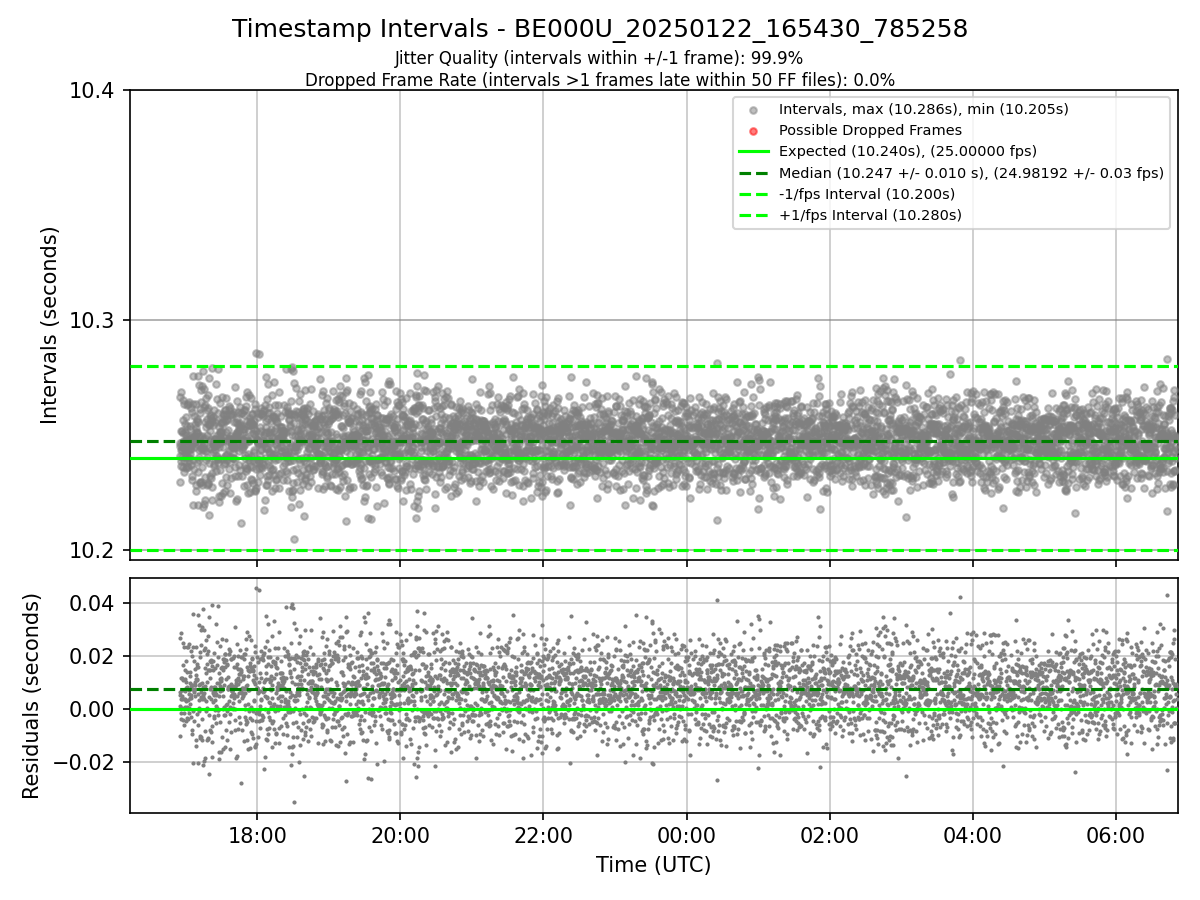
Task: Click the solid green legend line for Expected
Action: click(754, 152)
